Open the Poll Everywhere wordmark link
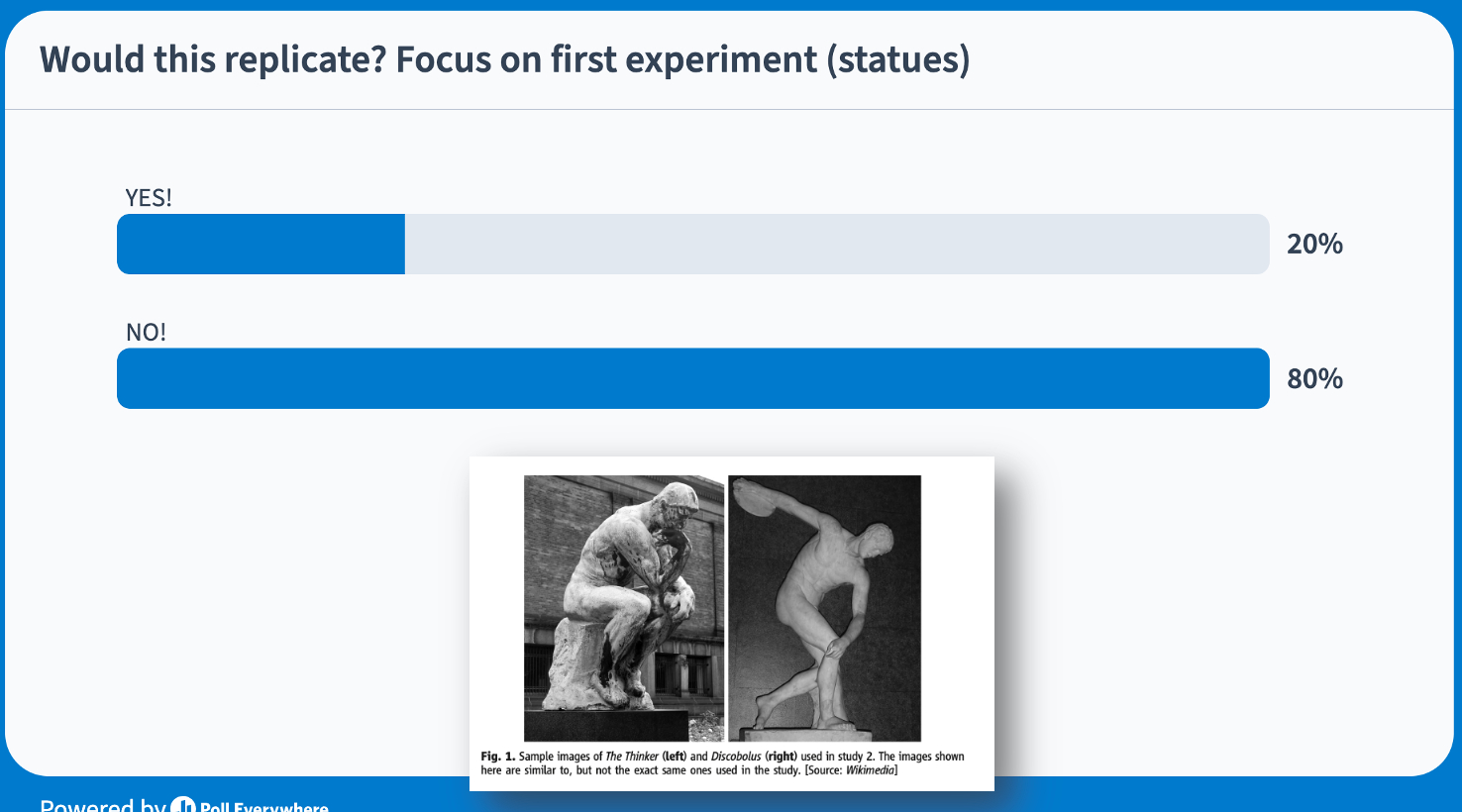 tap(263, 807)
